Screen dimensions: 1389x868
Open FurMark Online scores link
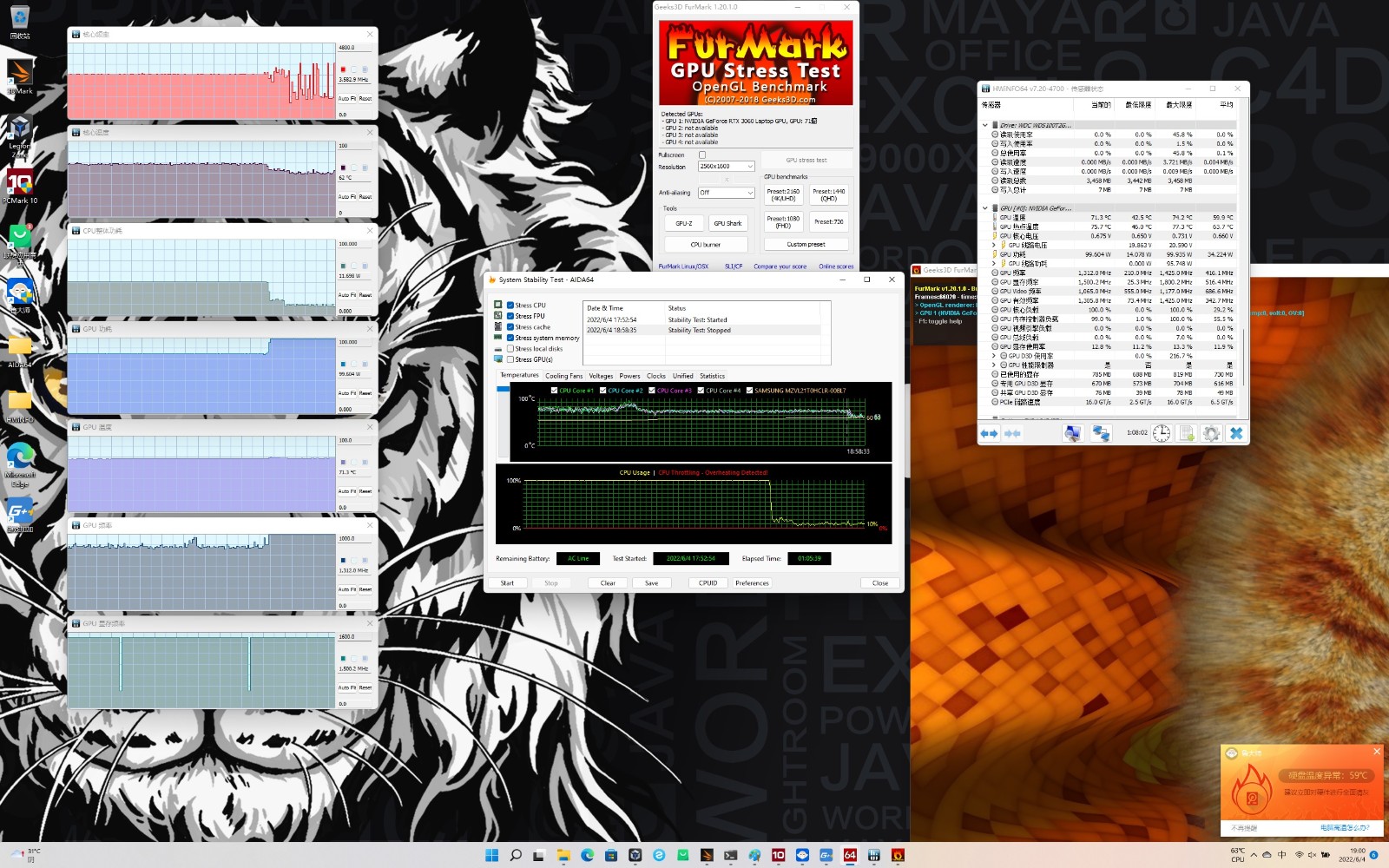(836, 266)
